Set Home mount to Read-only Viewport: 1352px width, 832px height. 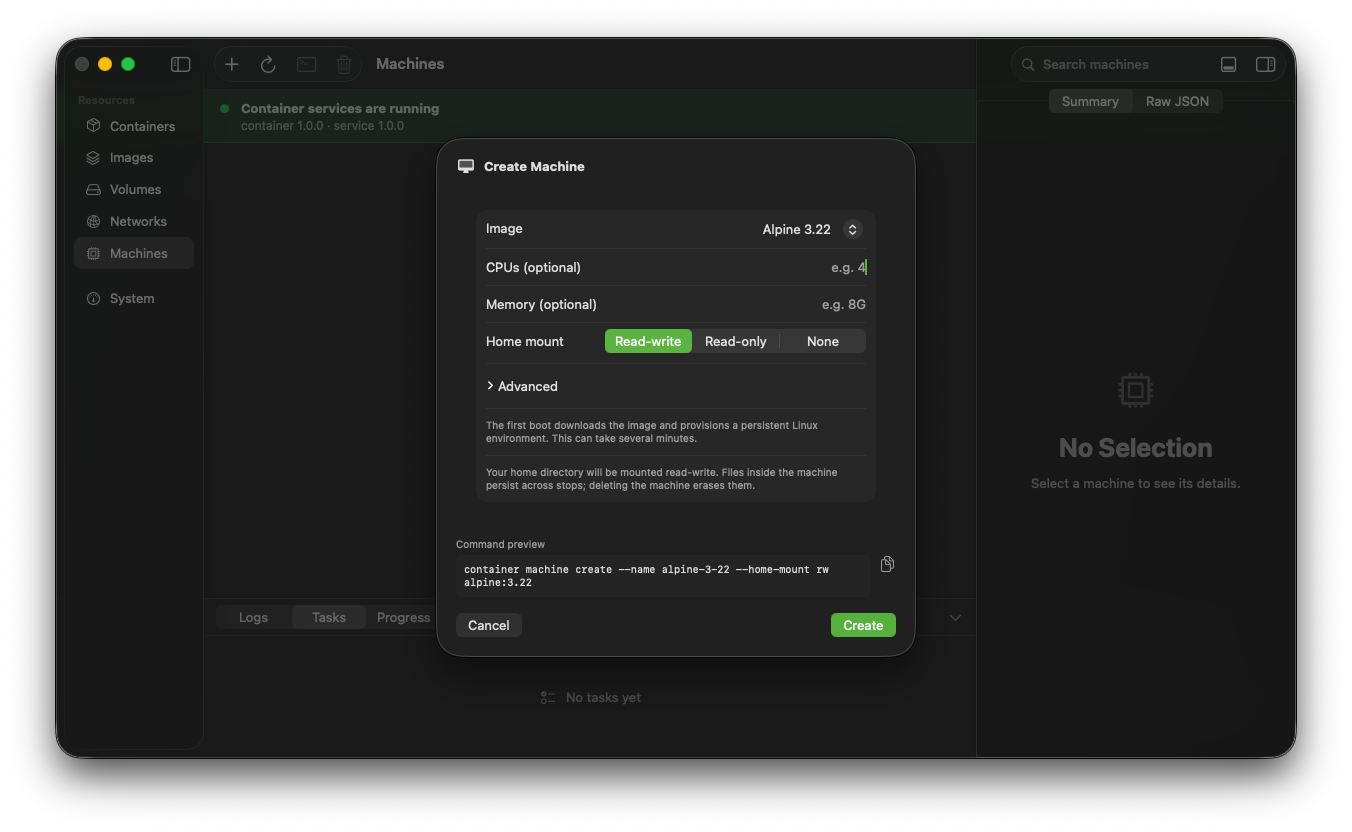point(736,341)
